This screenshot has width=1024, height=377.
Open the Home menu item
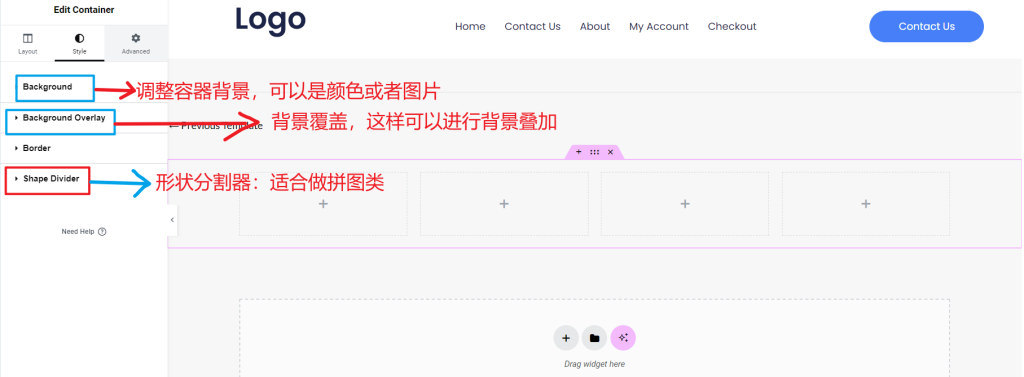click(470, 26)
